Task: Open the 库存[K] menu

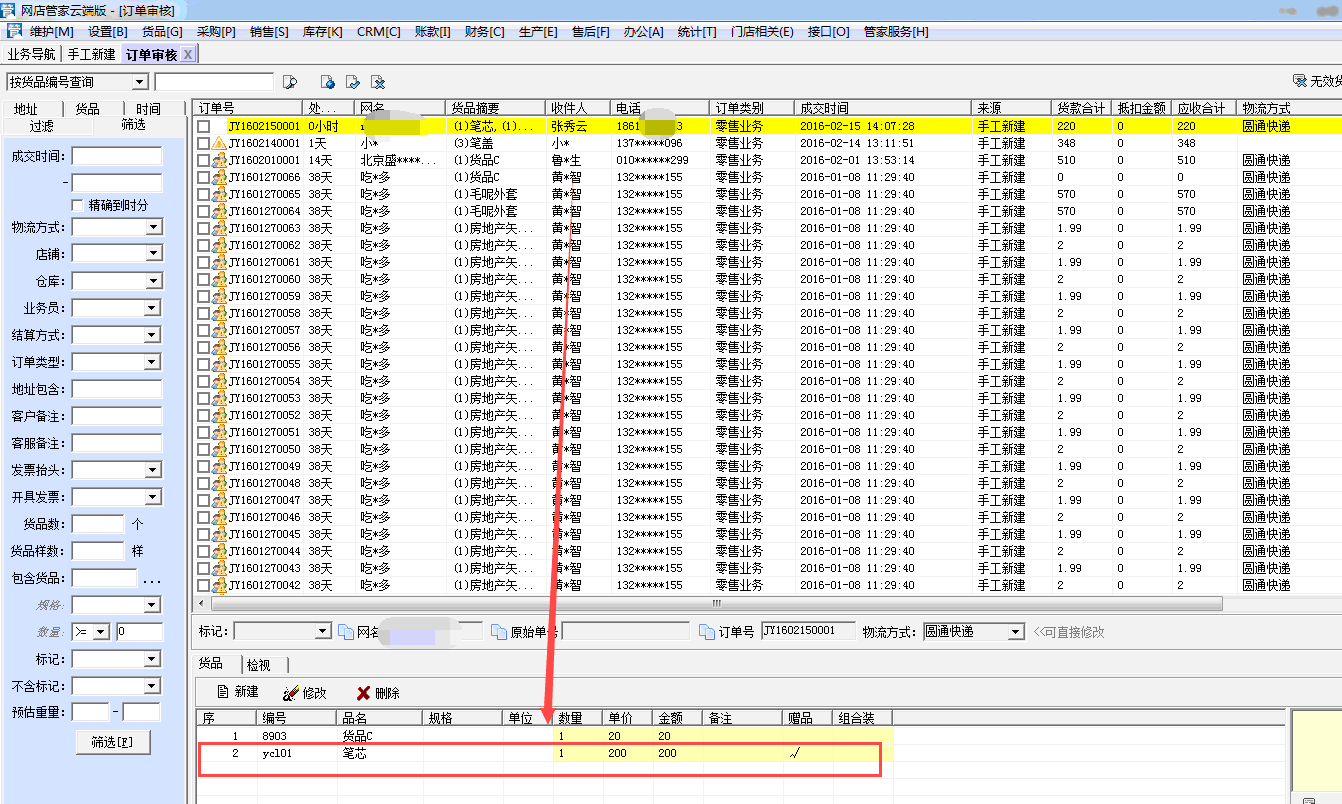Action: 322,32
